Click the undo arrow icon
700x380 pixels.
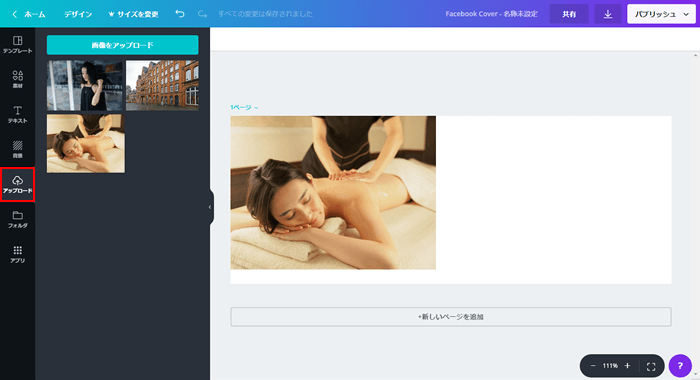(180, 14)
